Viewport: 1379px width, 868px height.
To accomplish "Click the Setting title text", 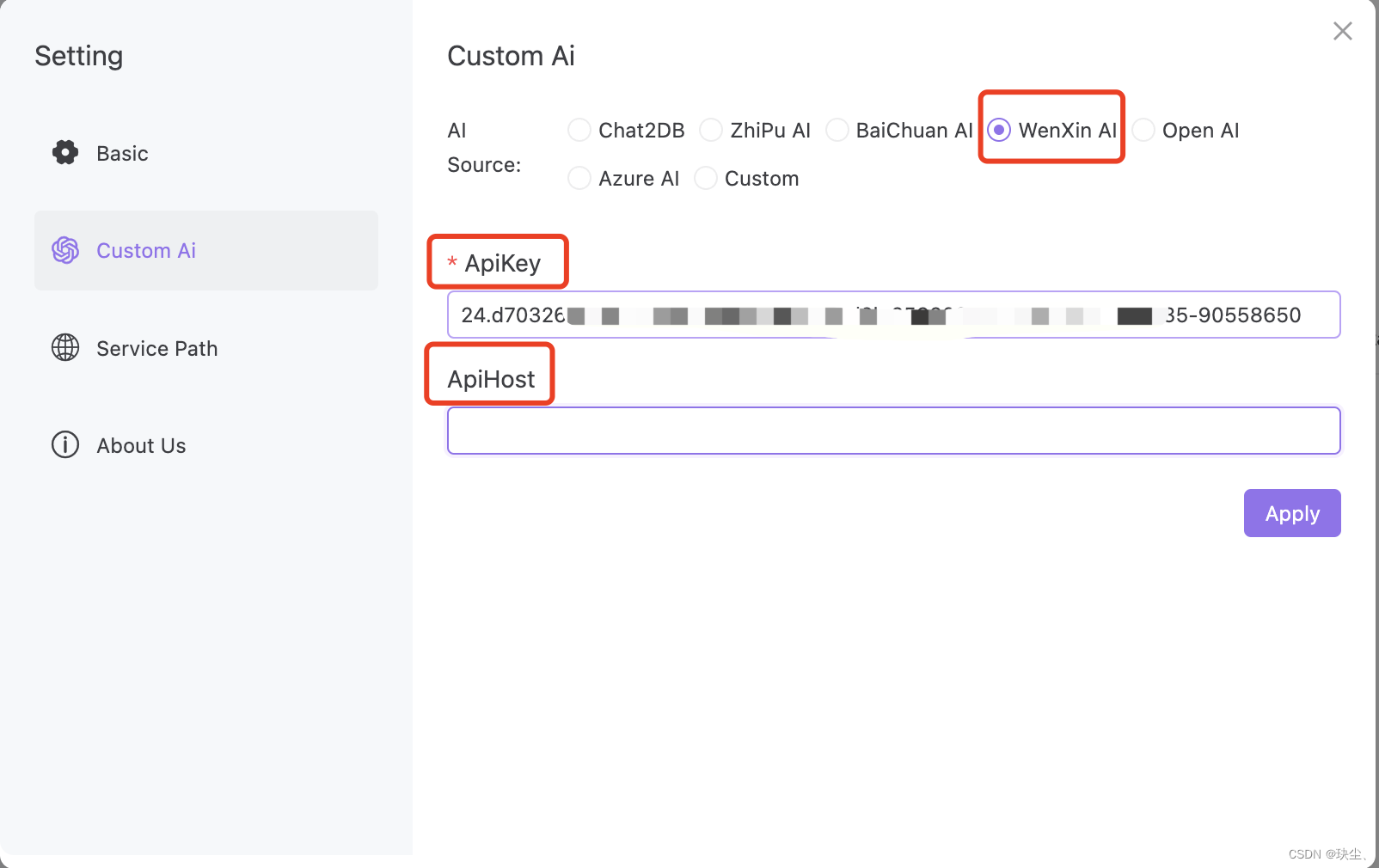I will 79,56.
